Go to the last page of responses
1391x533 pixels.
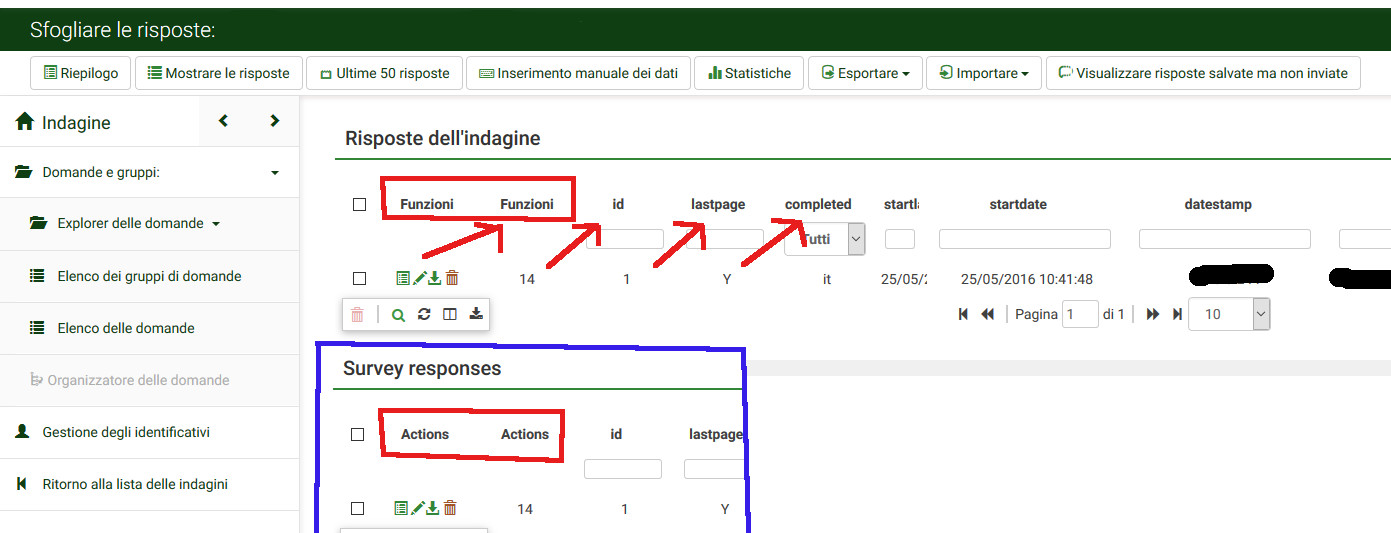(1177, 314)
